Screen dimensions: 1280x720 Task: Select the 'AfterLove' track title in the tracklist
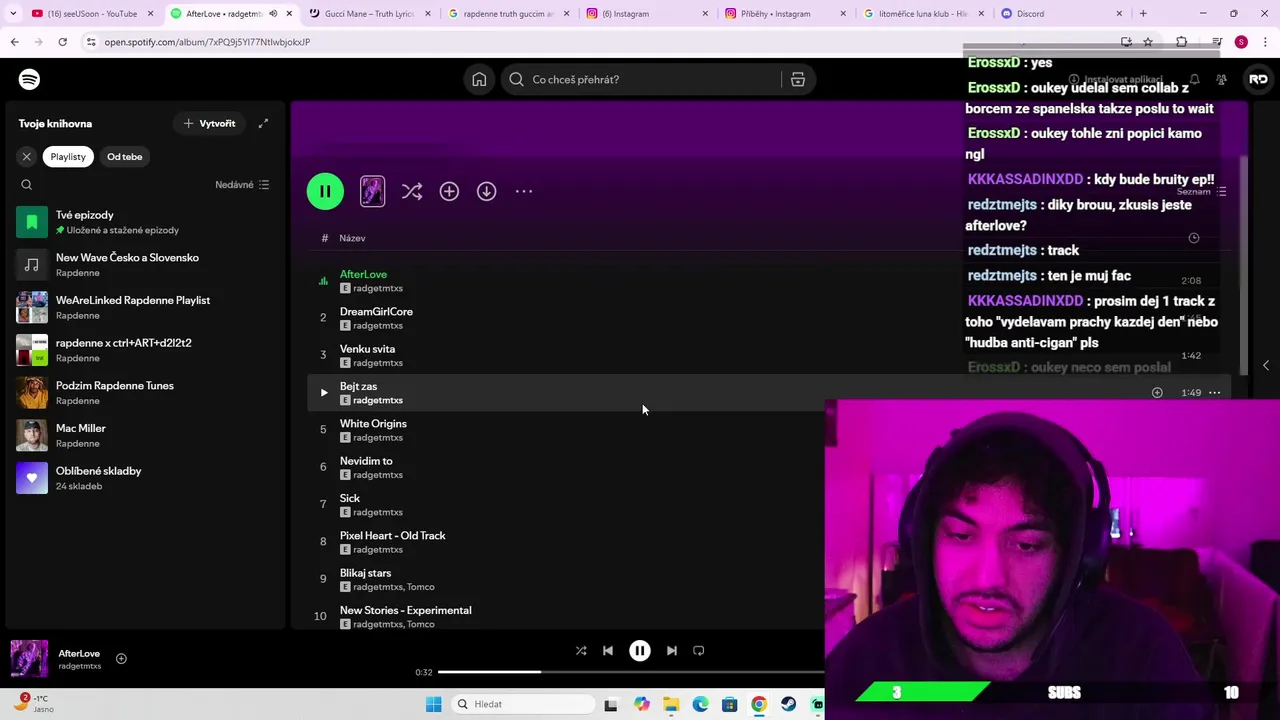click(x=363, y=274)
